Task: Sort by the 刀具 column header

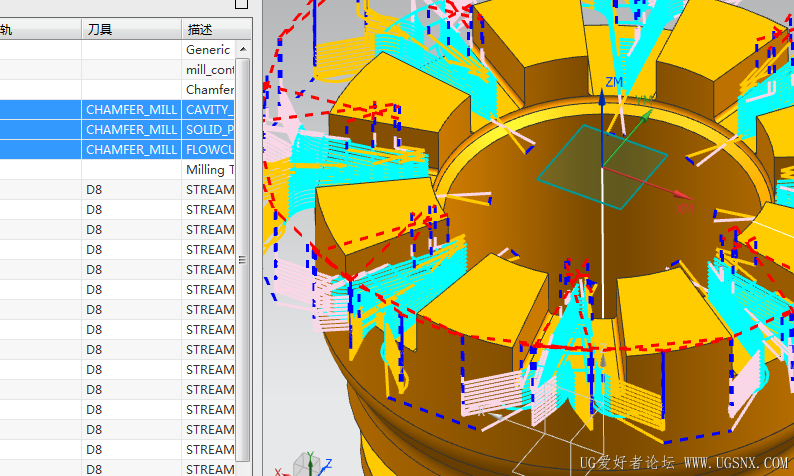Action: coord(131,29)
